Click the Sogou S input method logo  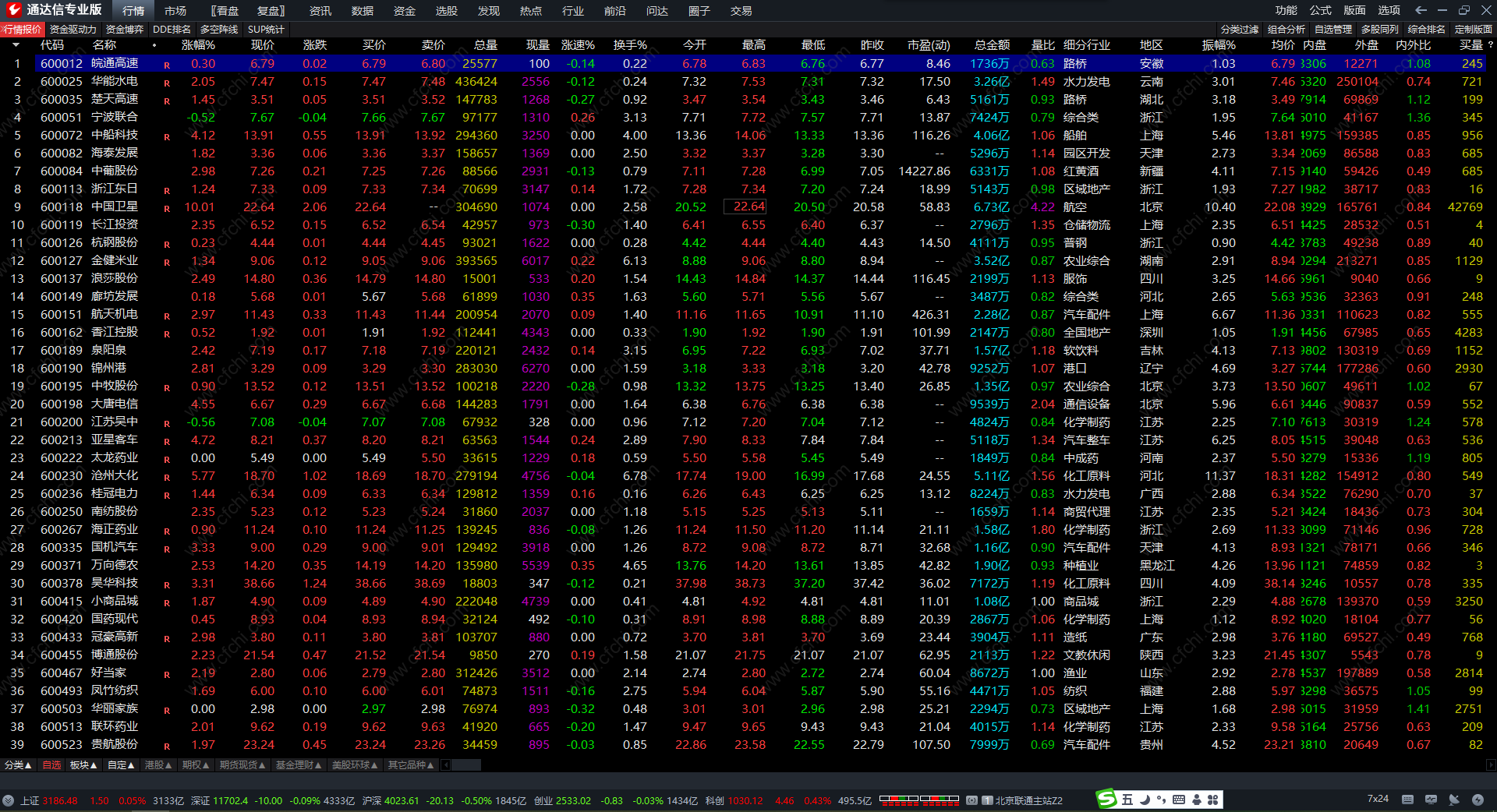click(x=1106, y=800)
